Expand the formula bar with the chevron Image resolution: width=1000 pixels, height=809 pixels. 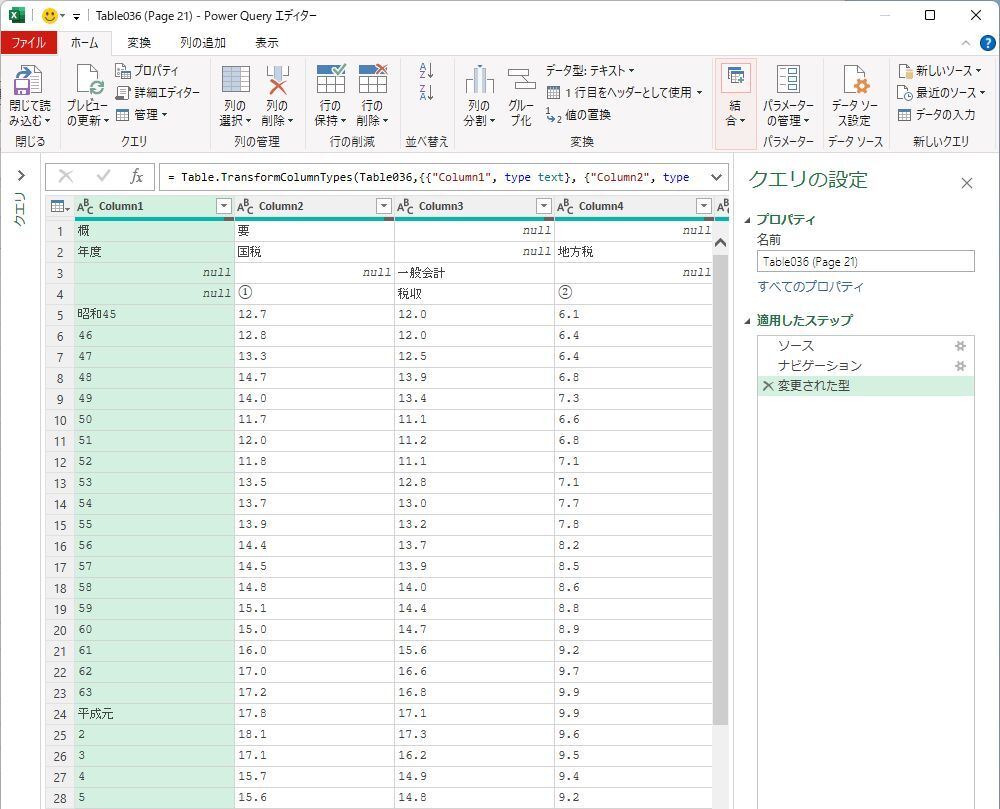(x=715, y=177)
